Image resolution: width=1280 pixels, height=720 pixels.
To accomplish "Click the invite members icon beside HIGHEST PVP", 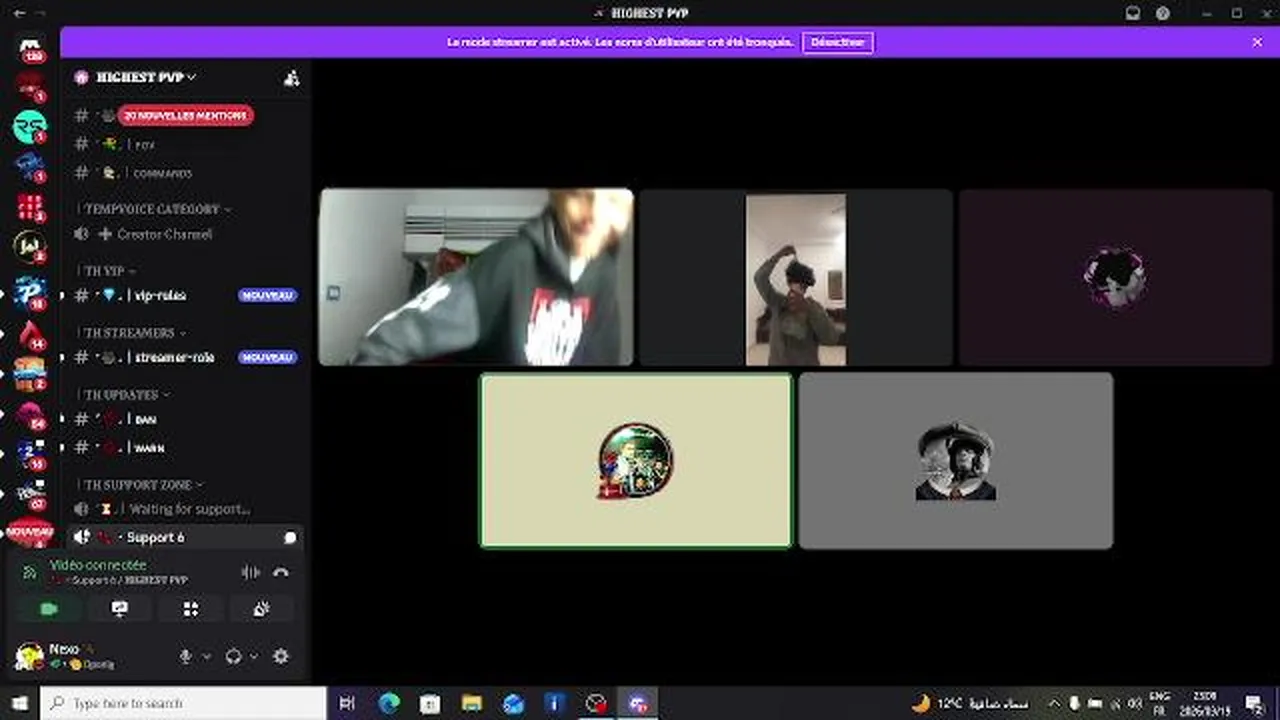I will (291, 78).
